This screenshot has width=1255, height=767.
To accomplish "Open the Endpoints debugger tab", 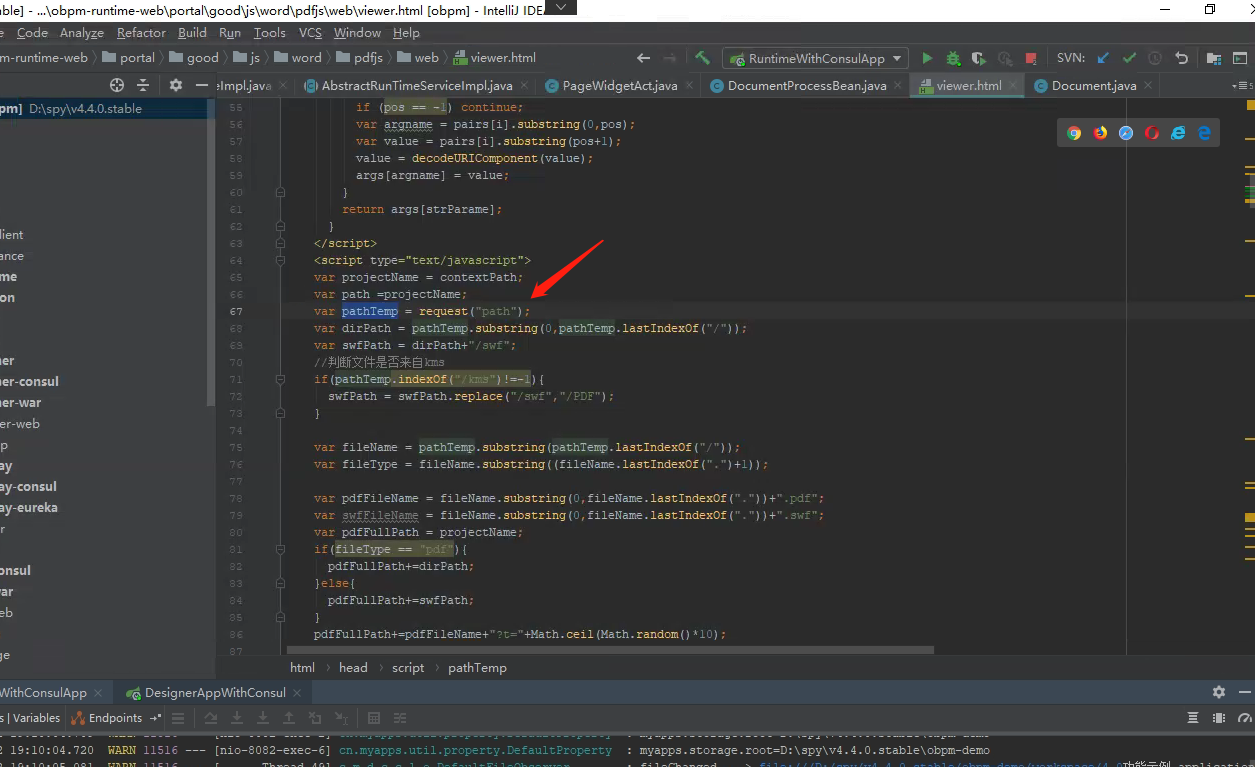I will 107,718.
